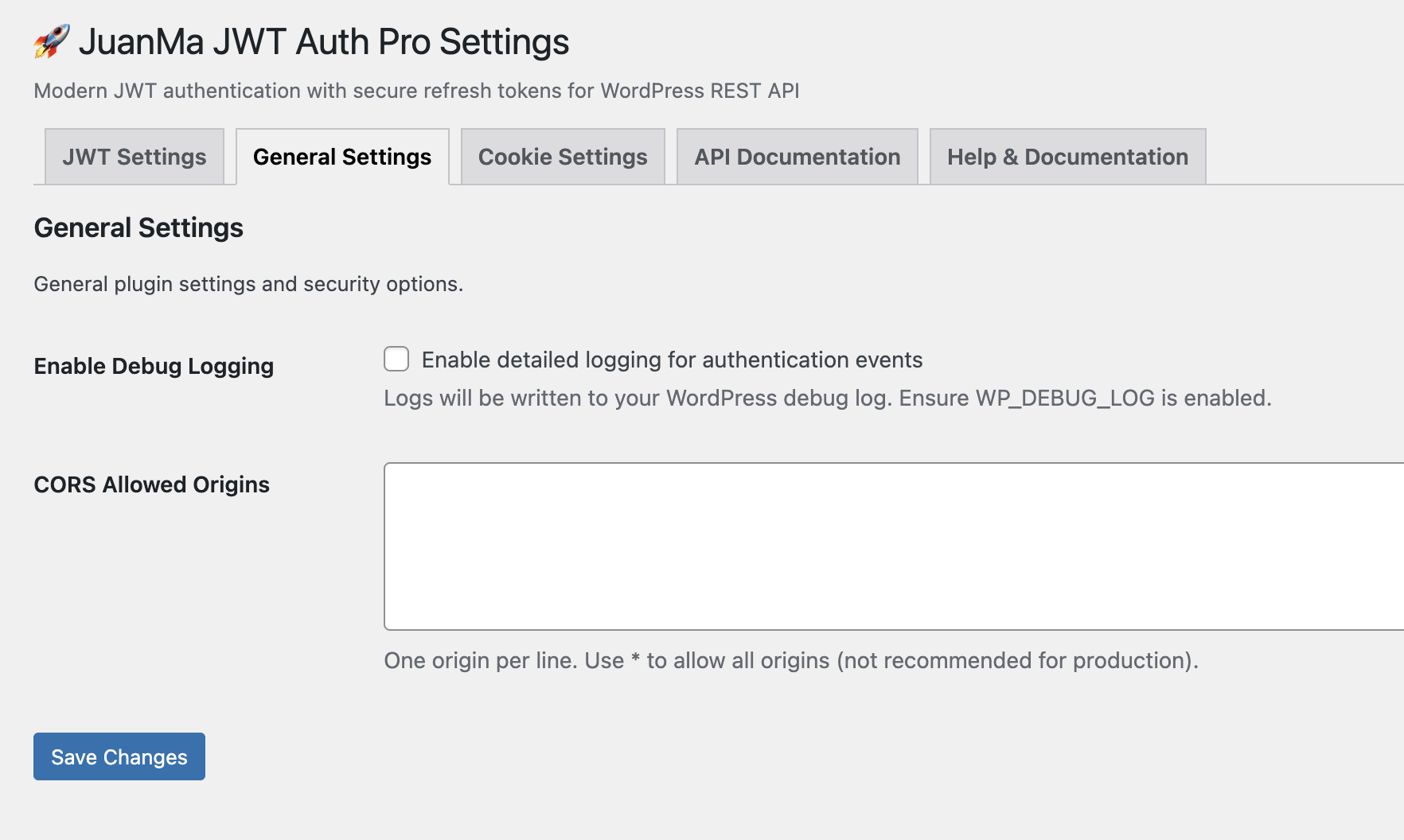Click the asterisk in the CORS hint
Image resolution: width=1404 pixels, height=840 pixels.
coord(635,659)
